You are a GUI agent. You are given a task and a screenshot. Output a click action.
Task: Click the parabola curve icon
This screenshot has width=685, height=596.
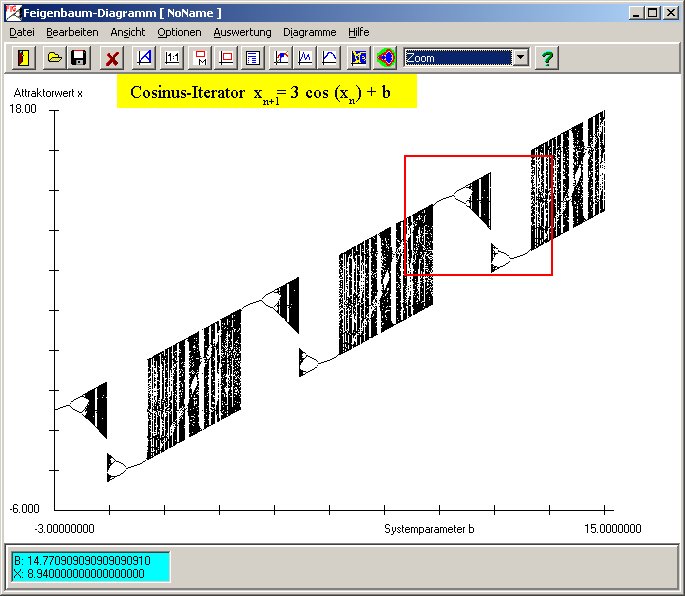point(329,58)
